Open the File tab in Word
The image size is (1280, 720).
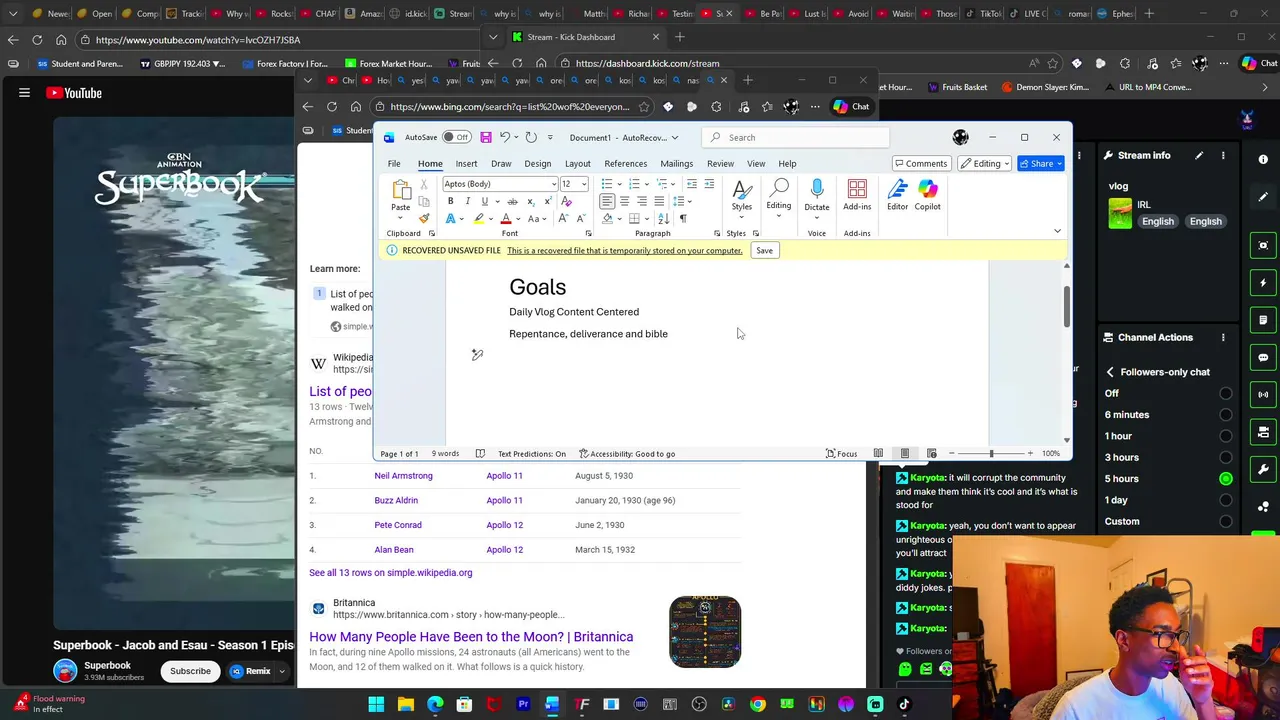tap(394, 163)
